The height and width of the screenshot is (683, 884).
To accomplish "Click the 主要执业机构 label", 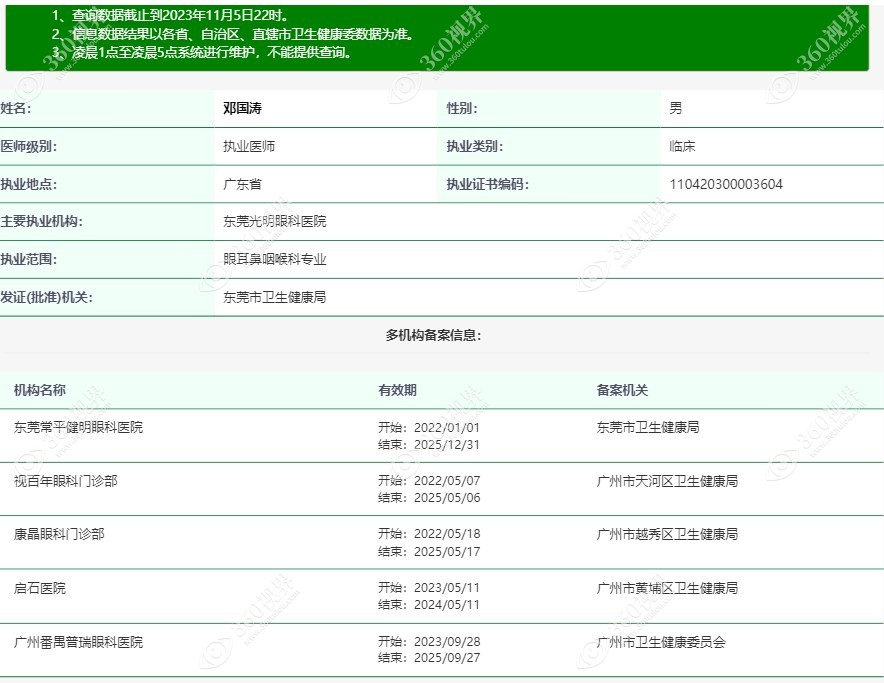I will [42, 221].
